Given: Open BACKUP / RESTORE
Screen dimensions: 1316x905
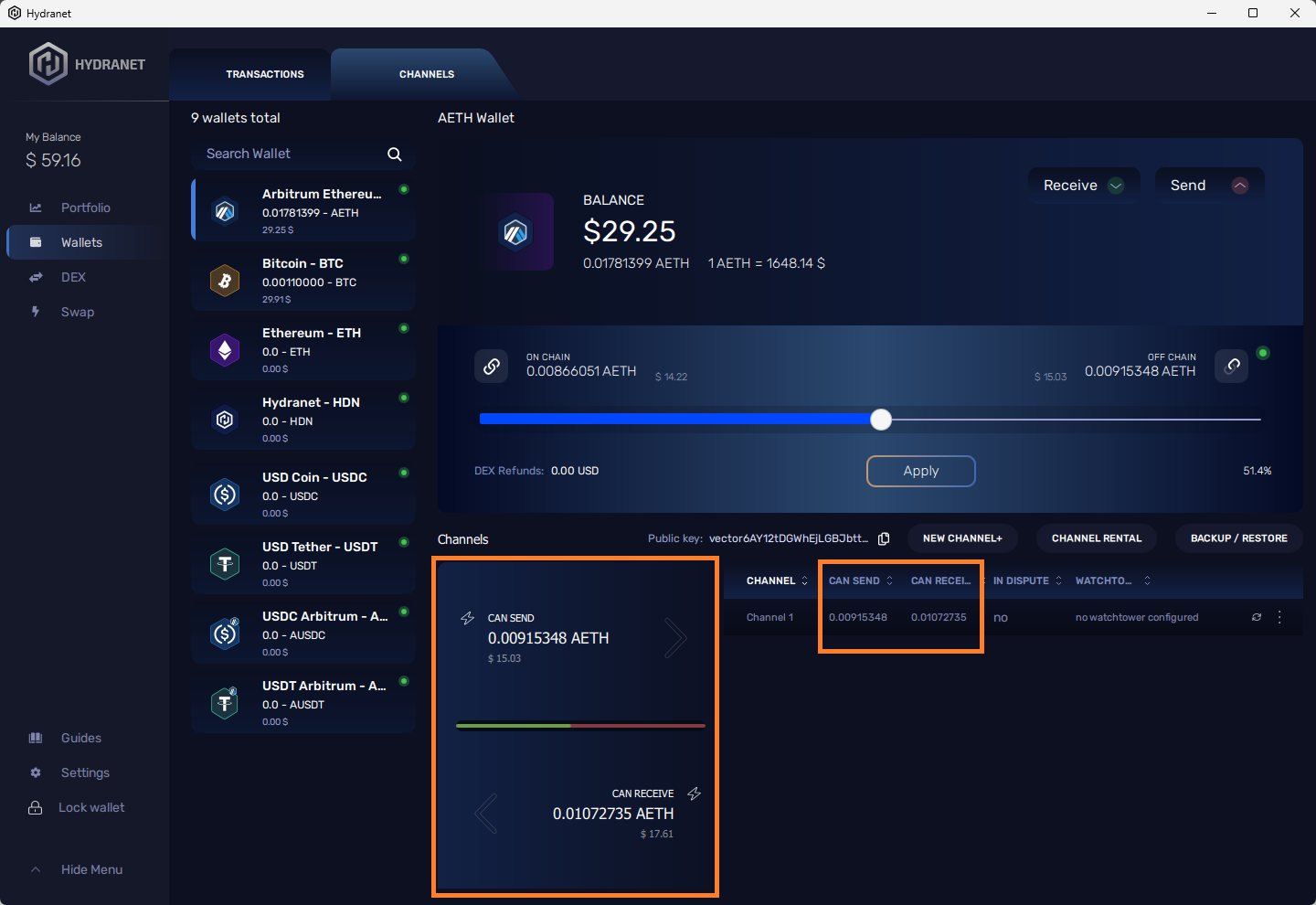Looking at the screenshot, I should 1239,538.
